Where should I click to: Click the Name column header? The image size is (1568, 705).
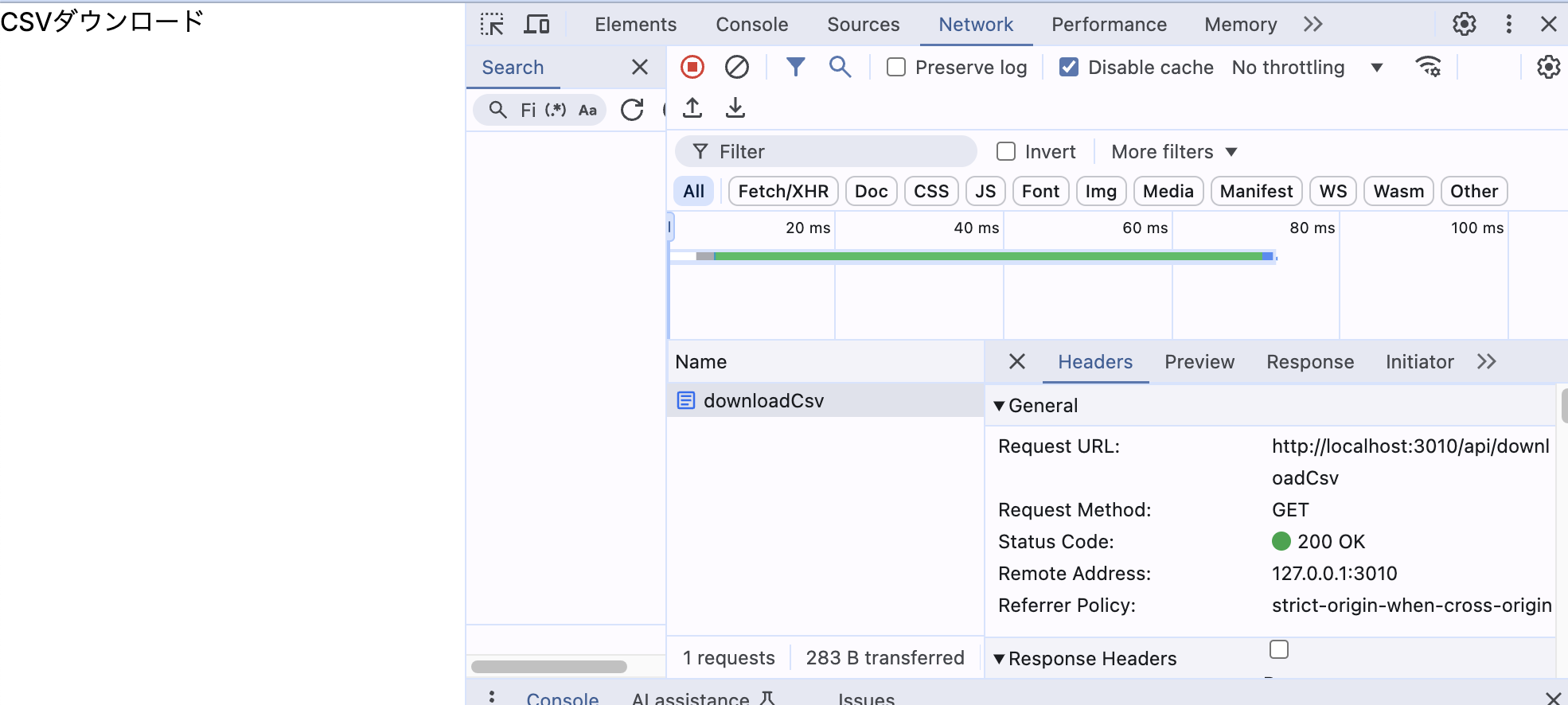click(825, 362)
